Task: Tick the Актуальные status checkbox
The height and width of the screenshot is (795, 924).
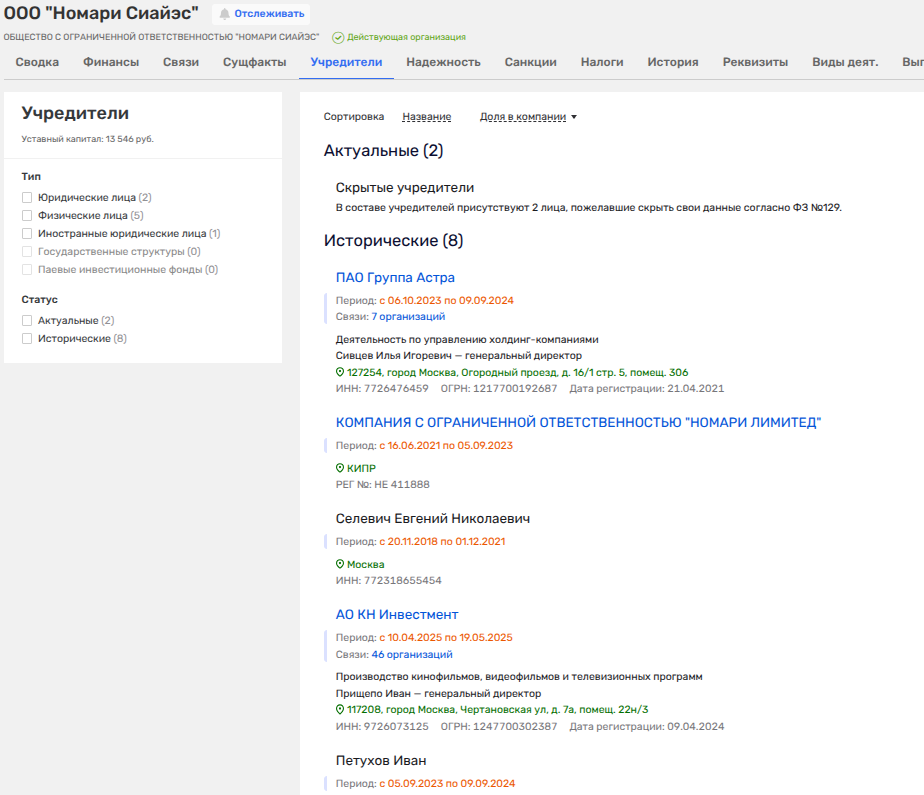Action: (x=28, y=321)
